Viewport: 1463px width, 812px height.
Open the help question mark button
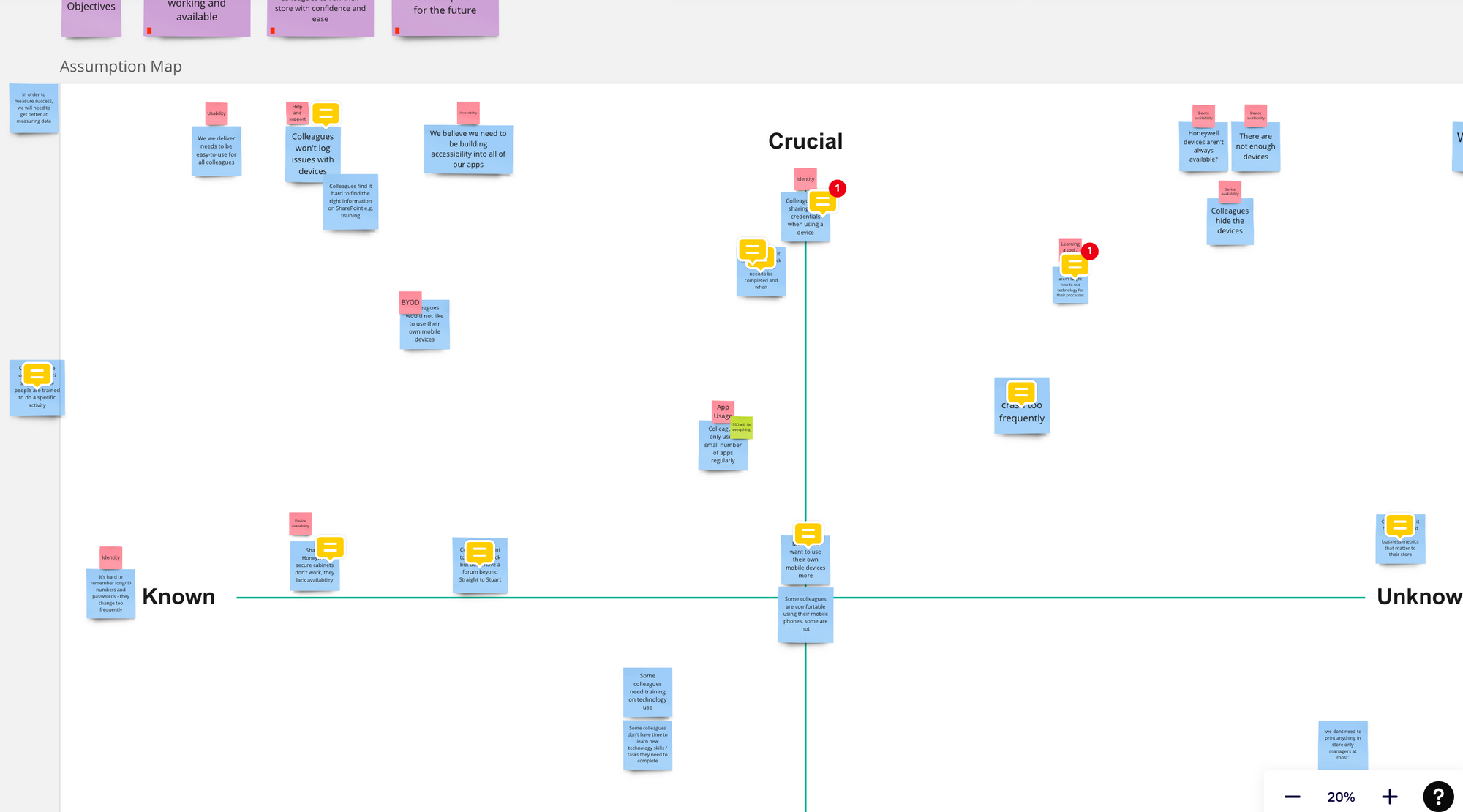pyautogui.click(x=1438, y=797)
